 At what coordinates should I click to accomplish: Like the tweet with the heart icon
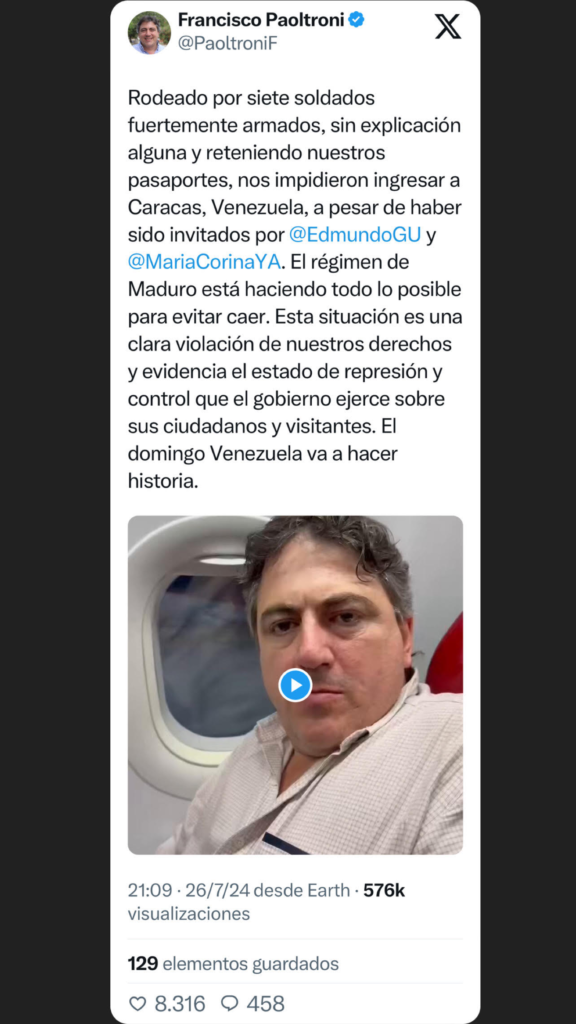(x=137, y=1003)
